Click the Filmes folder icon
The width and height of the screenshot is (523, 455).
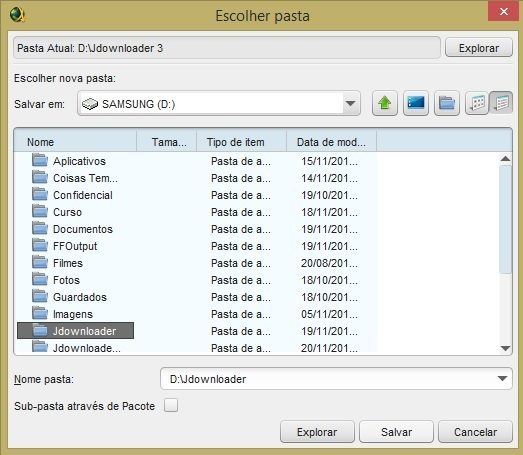click(x=40, y=263)
